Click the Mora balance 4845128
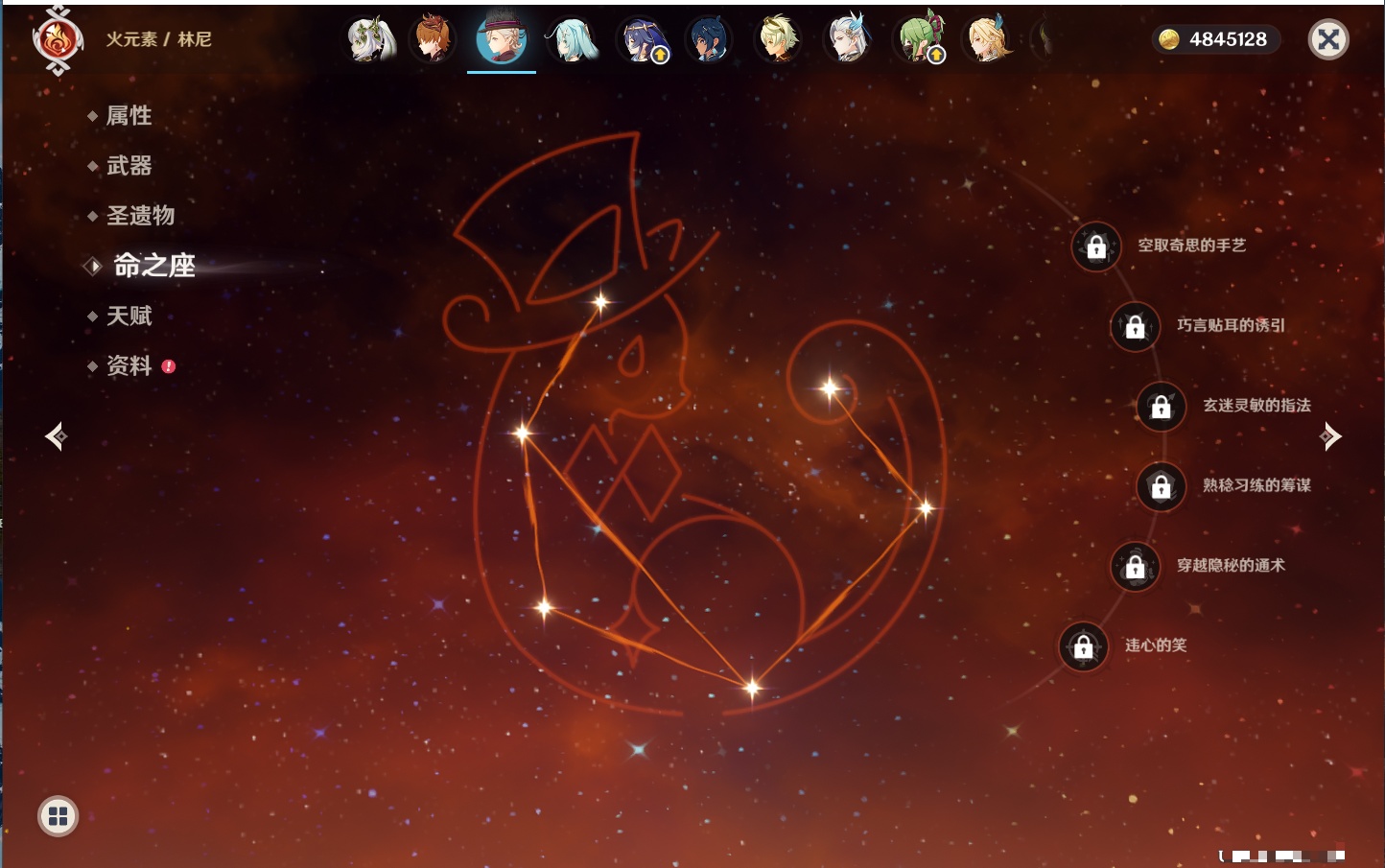Viewport: 1385px width, 868px height. (1228, 39)
